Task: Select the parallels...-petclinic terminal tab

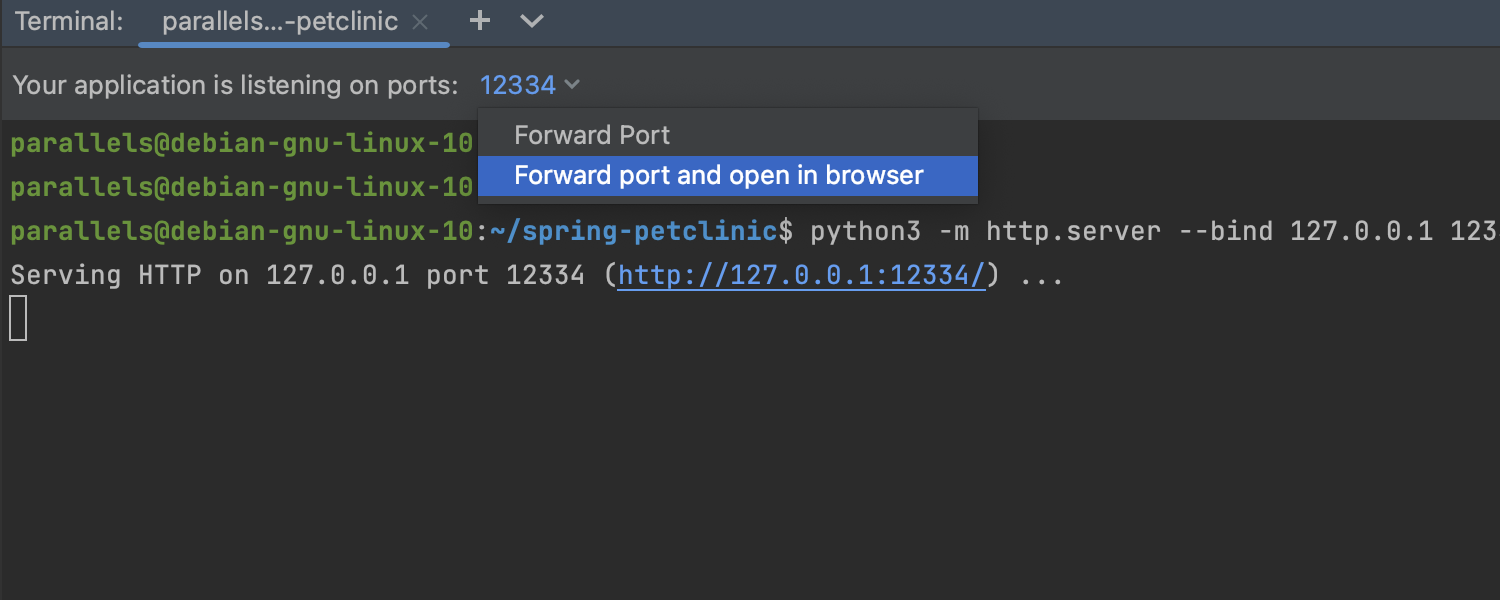Action: tap(280, 22)
